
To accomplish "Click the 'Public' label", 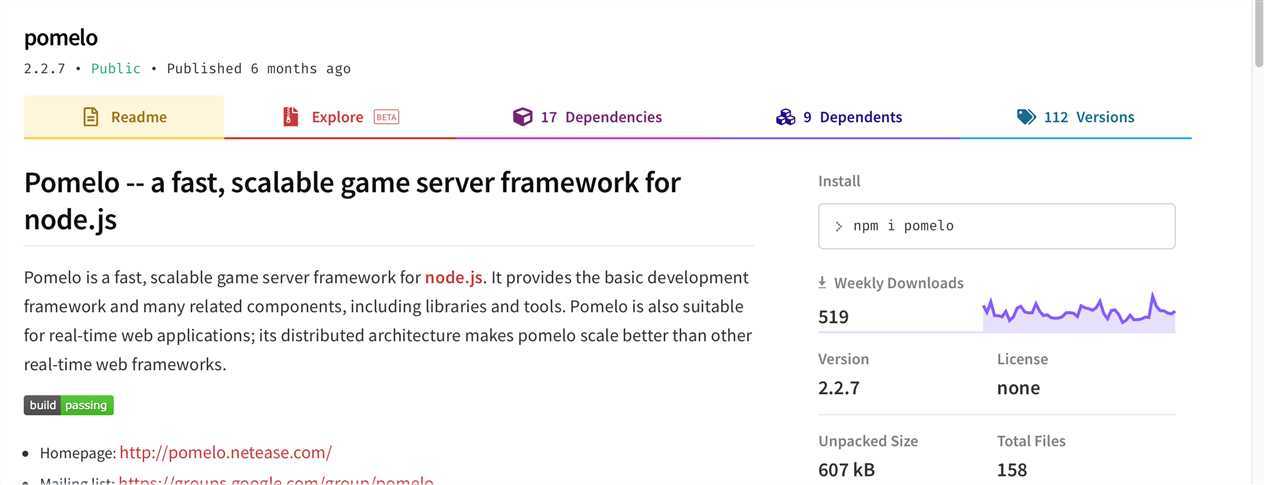I will [116, 69].
